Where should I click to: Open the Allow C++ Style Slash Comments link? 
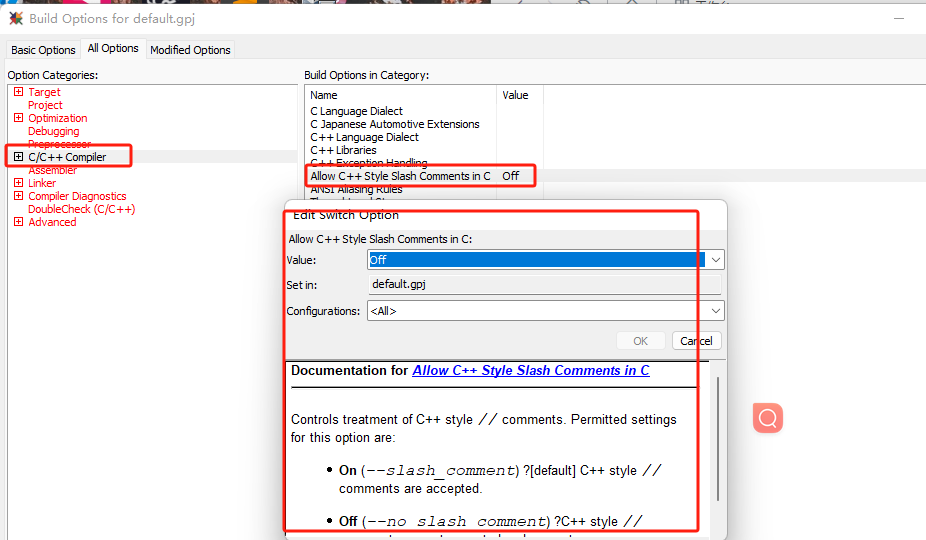click(x=530, y=370)
